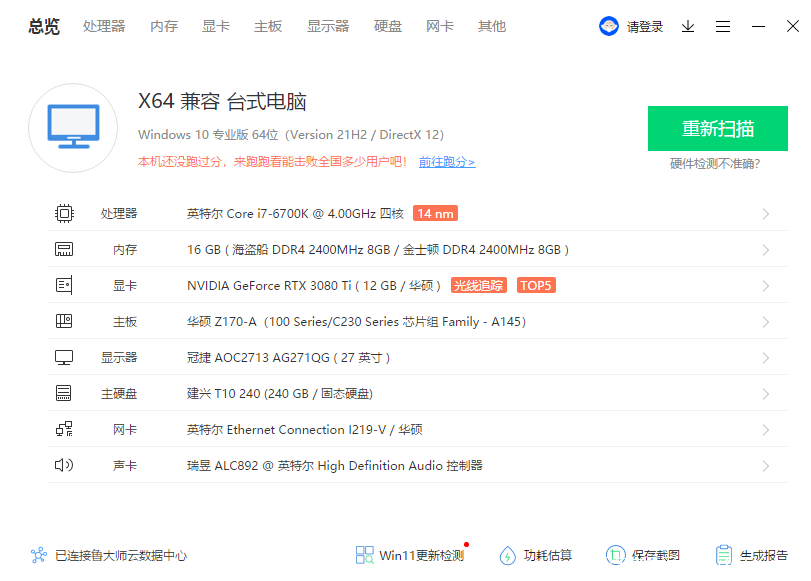This screenshot has width=811, height=581.
Task: Click the red 本机还没跑过分 notice text
Action: 272,162
